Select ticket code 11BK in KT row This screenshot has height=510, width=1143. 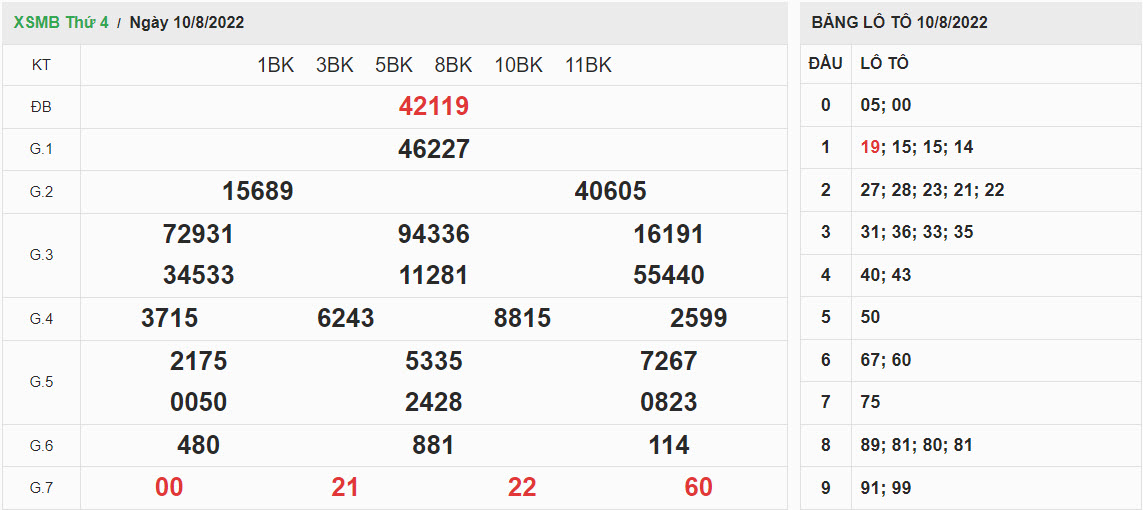pyautogui.click(x=588, y=65)
